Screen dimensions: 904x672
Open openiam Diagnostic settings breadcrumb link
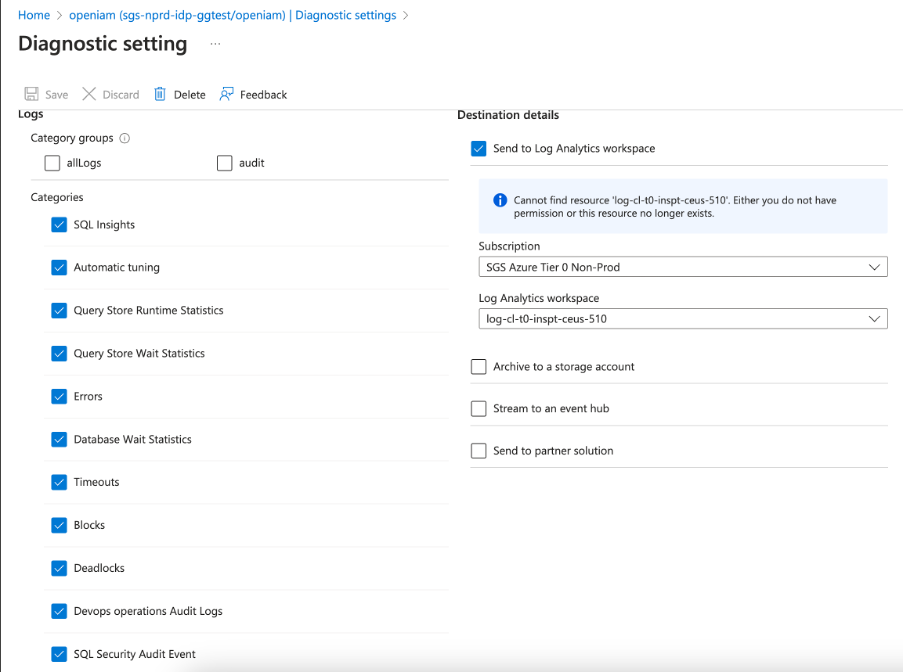coord(232,15)
